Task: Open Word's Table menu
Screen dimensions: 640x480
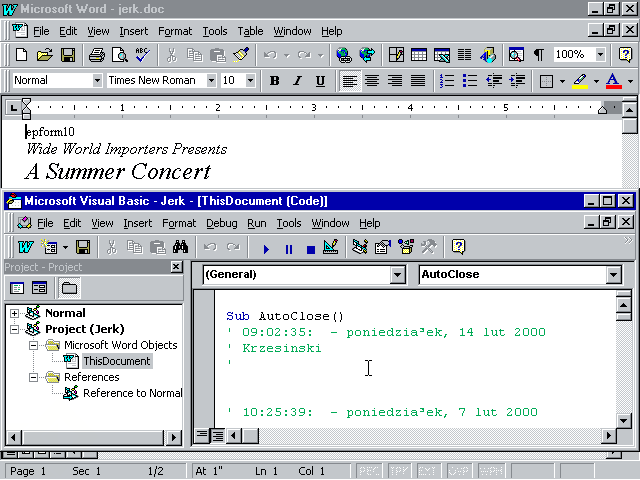Action: (x=250, y=31)
